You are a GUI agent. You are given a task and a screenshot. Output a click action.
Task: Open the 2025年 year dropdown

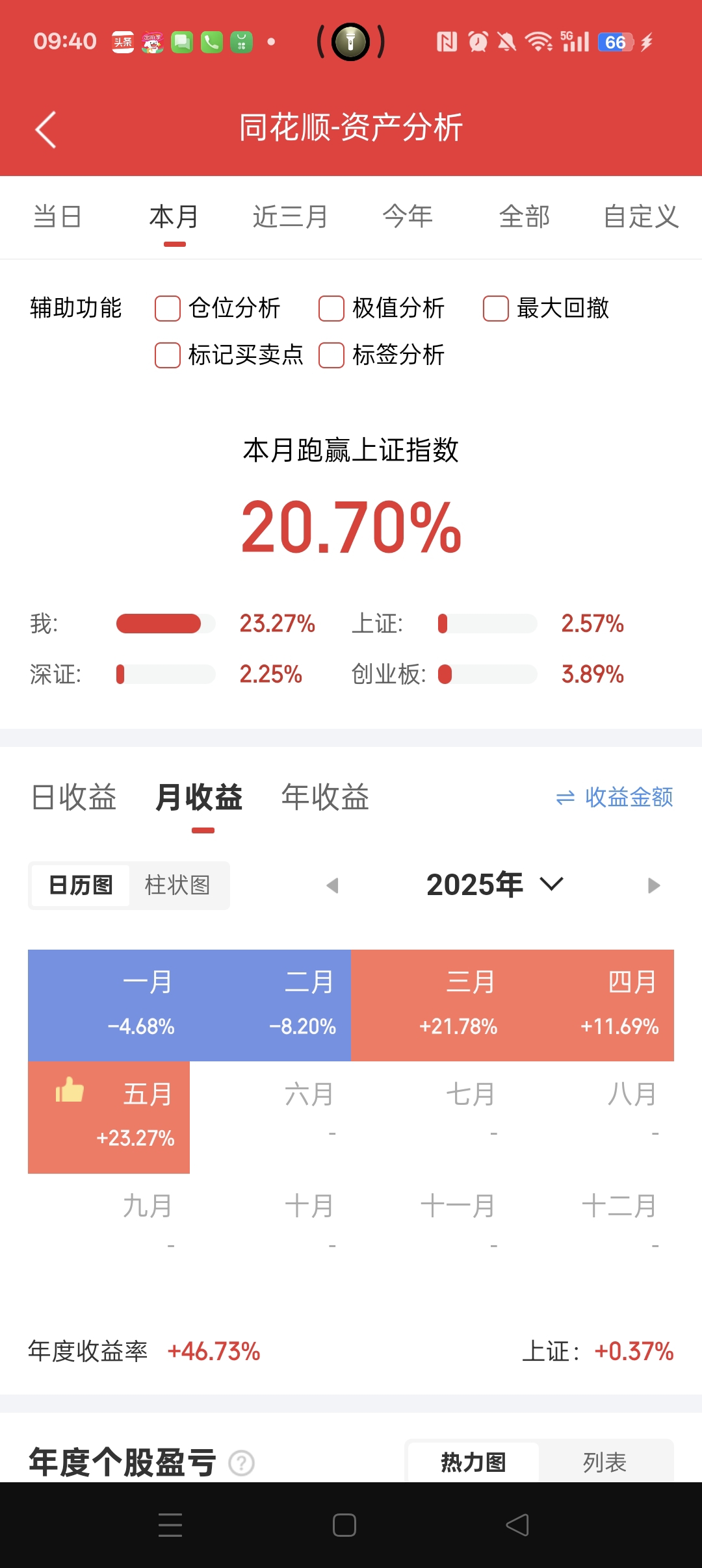click(495, 885)
